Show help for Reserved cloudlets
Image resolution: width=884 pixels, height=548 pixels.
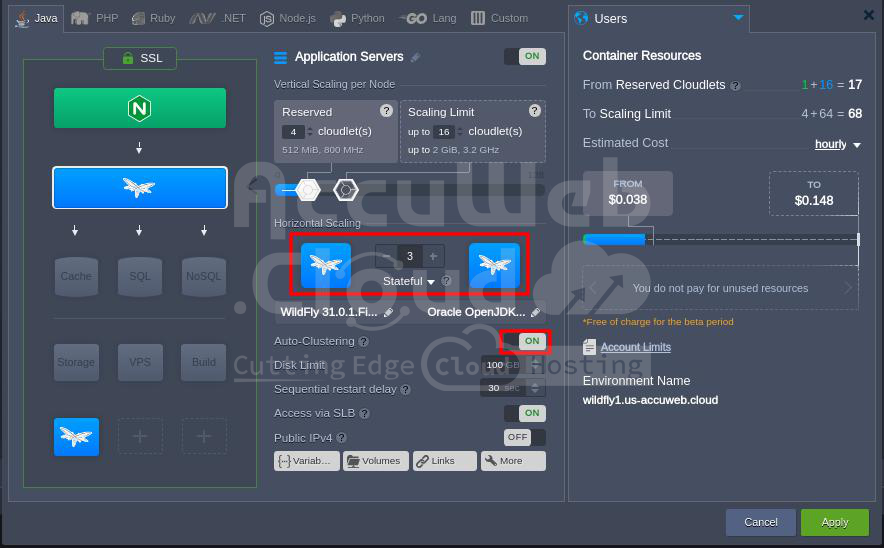[386, 111]
